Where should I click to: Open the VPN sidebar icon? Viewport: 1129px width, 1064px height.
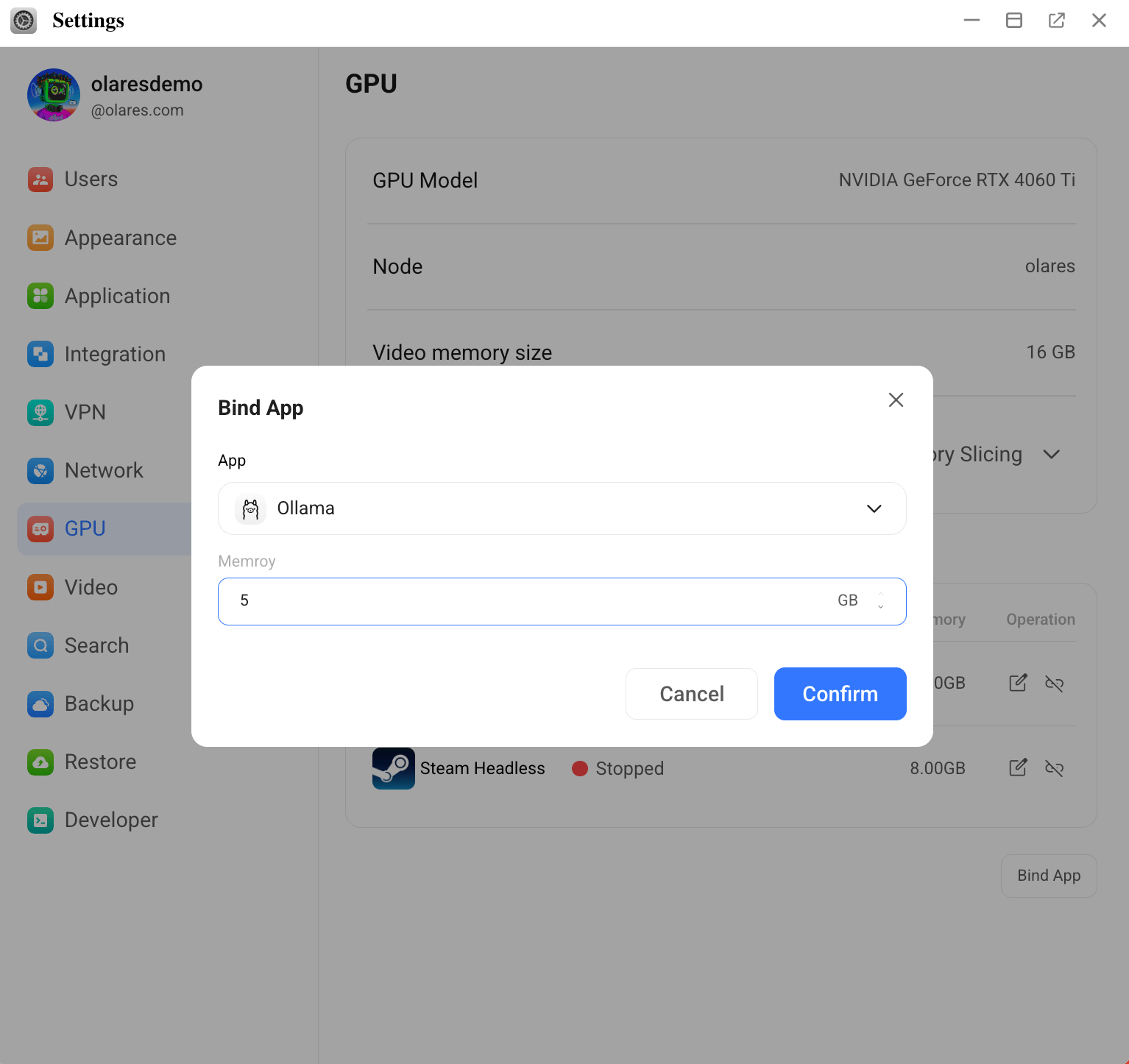pyautogui.click(x=40, y=412)
